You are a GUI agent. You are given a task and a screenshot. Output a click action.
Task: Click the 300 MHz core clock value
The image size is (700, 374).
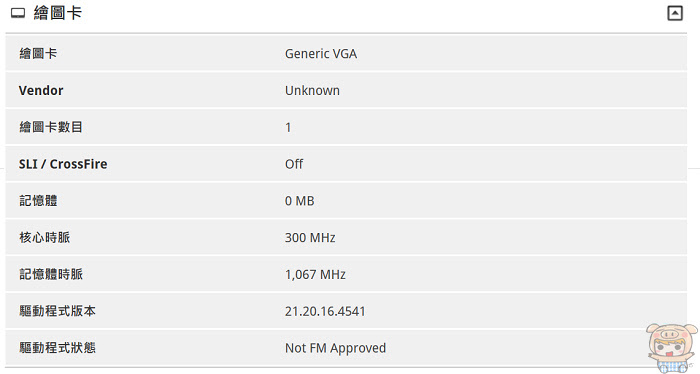point(310,238)
